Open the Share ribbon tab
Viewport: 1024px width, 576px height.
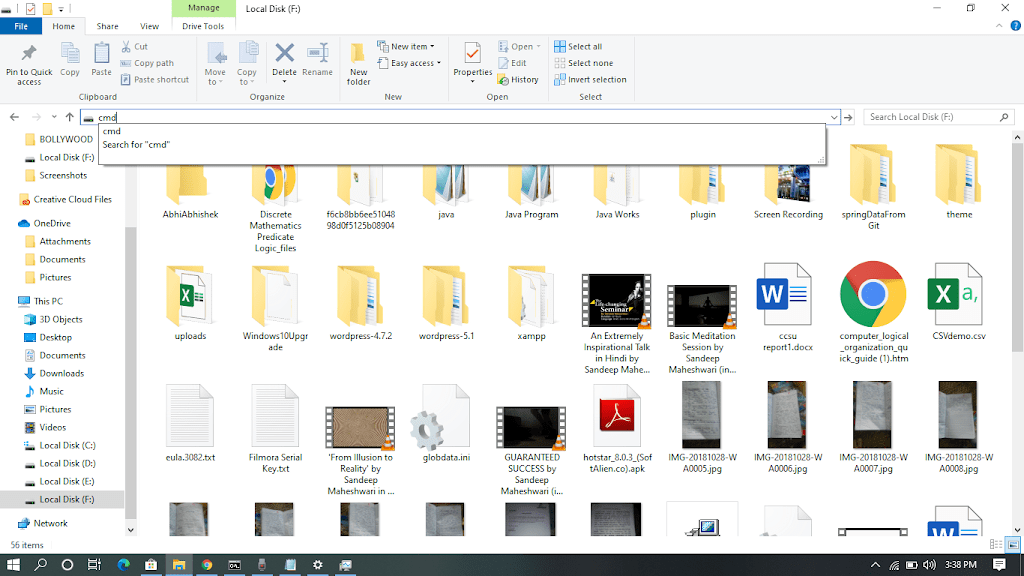107,26
